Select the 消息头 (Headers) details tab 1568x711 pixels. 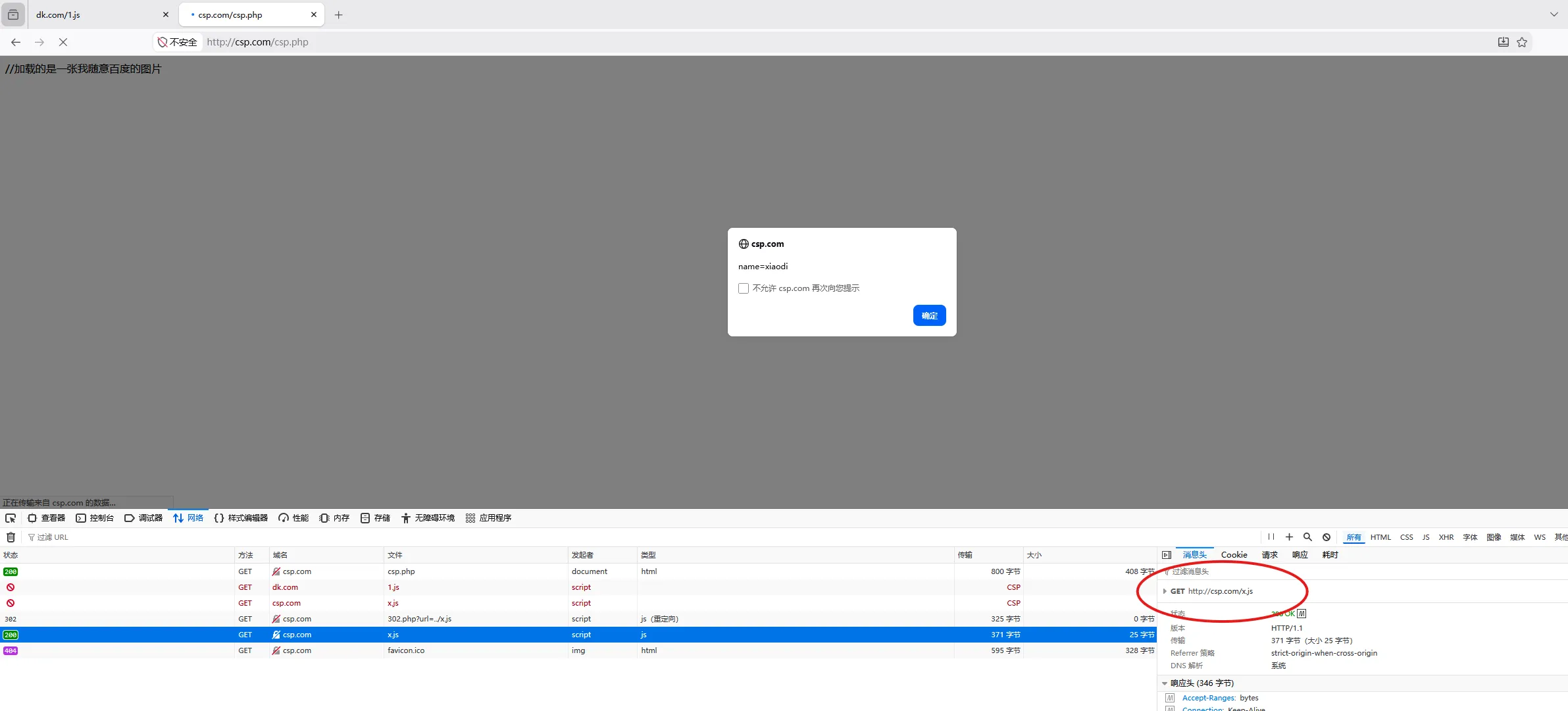(1194, 555)
